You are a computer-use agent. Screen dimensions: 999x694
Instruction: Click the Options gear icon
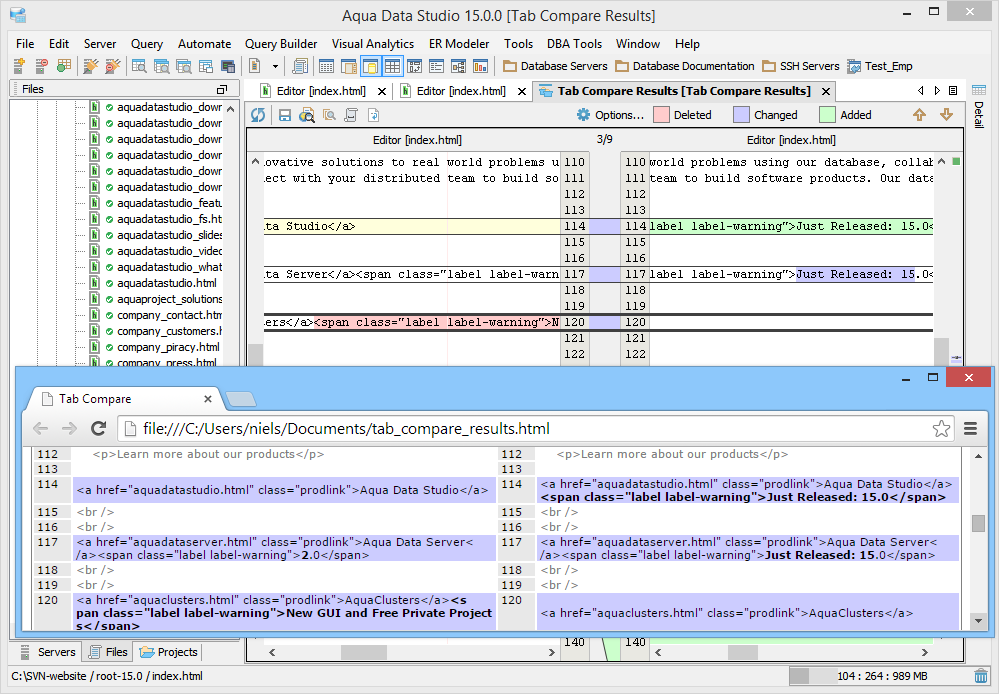(583, 115)
